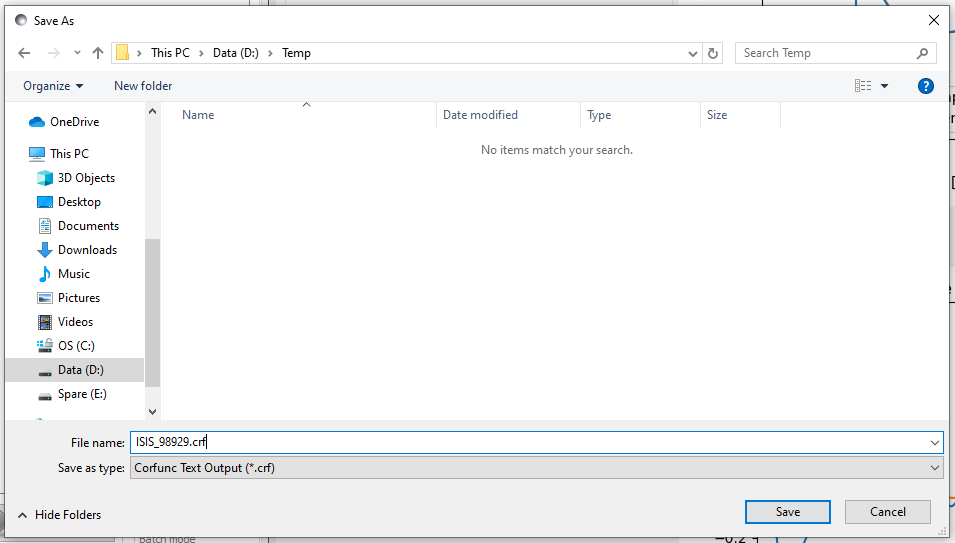The width and height of the screenshot is (955, 543).
Task: Click the Up one level arrow
Action: (x=98, y=53)
